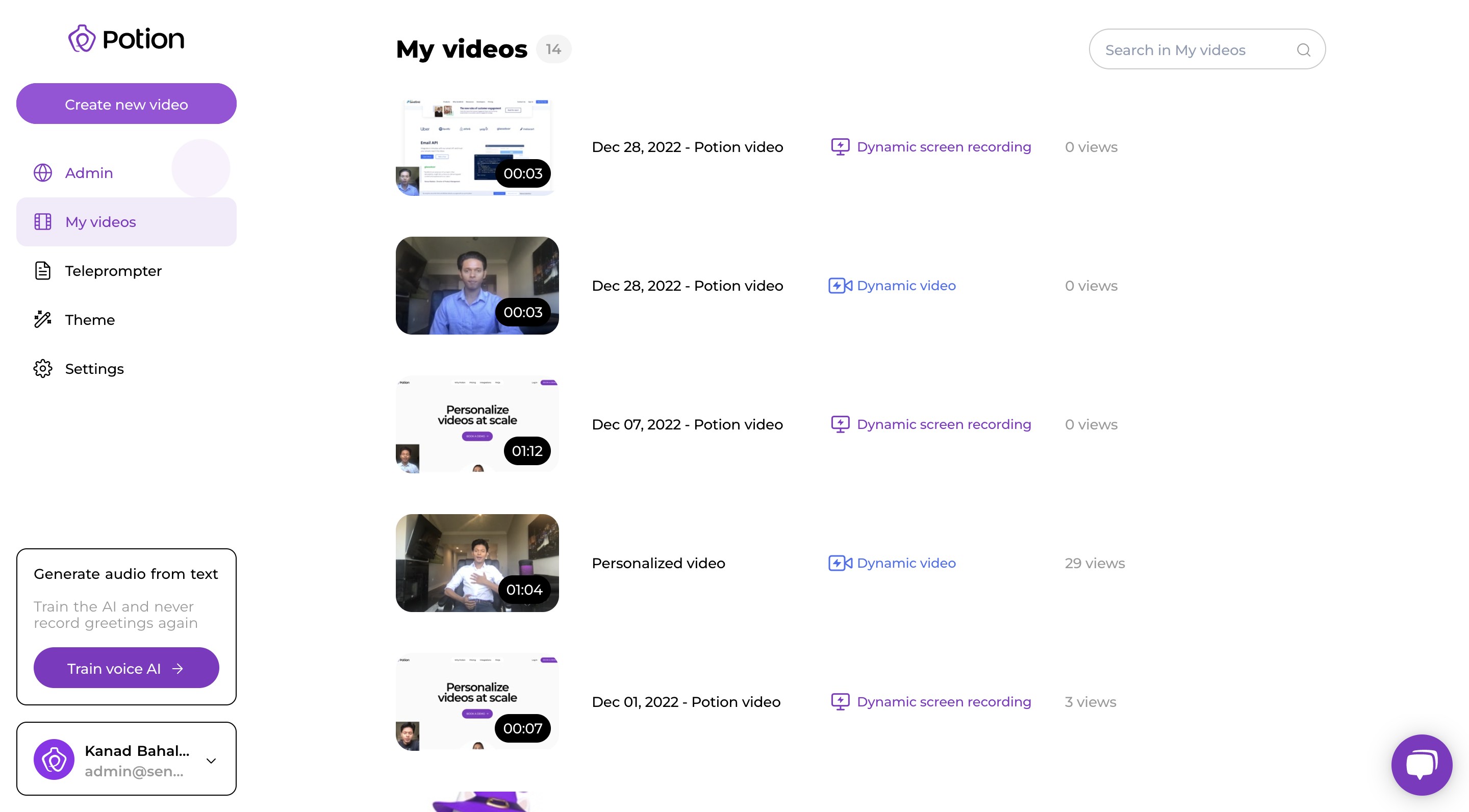Viewport: 1469px width, 812px height.
Task: Open Settings from the sidebar
Action: pos(126,369)
